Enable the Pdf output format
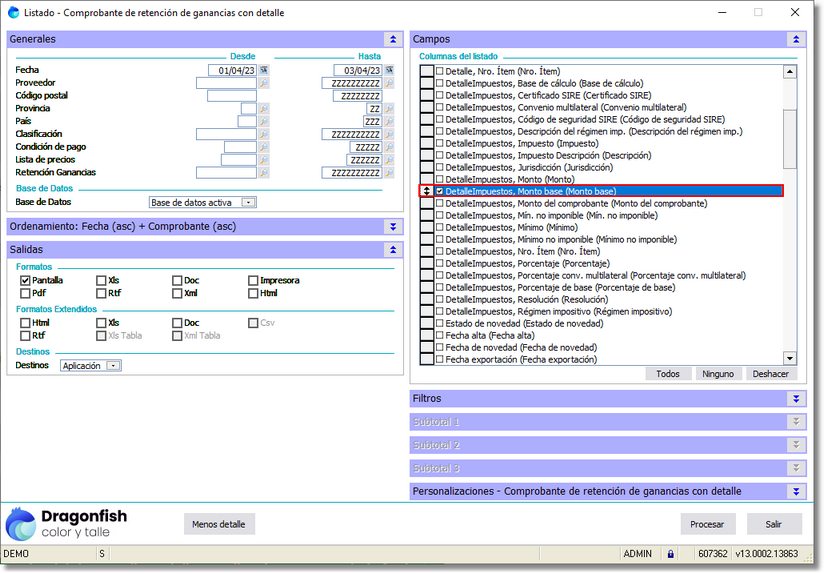This screenshot has width=824, height=574. (x=25, y=293)
